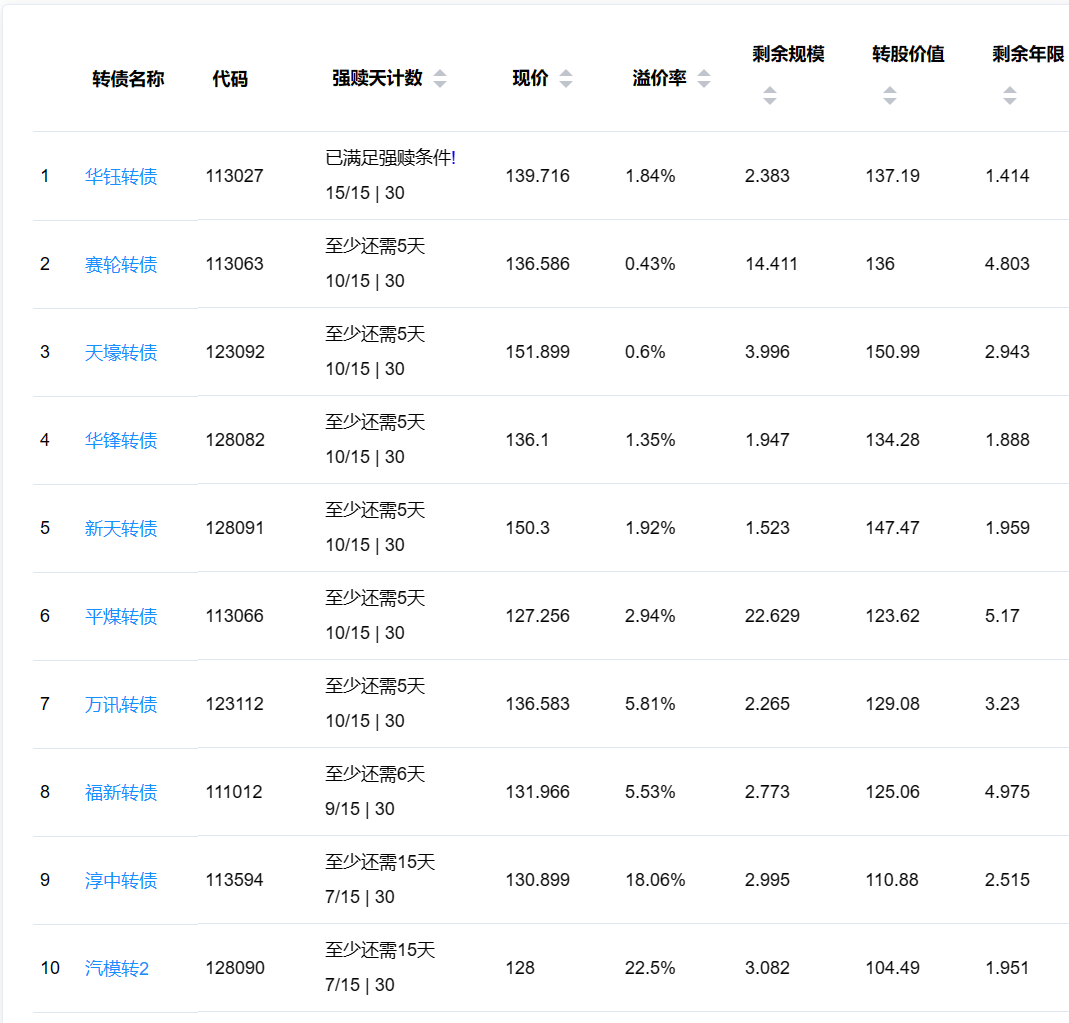Click the 汽模转2 link
Screen dimensions: 1069x1023
point(117,969)
